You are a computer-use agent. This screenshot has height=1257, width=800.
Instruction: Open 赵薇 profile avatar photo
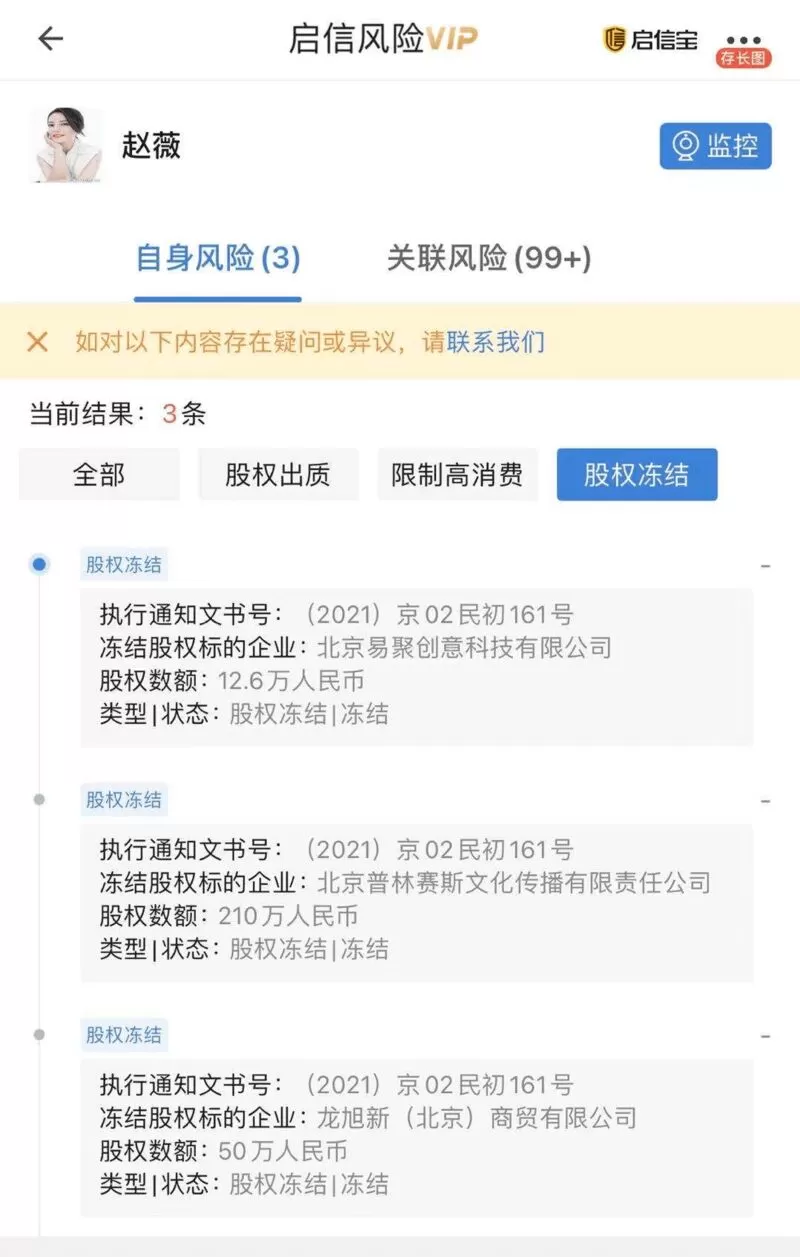click(66, 146)
